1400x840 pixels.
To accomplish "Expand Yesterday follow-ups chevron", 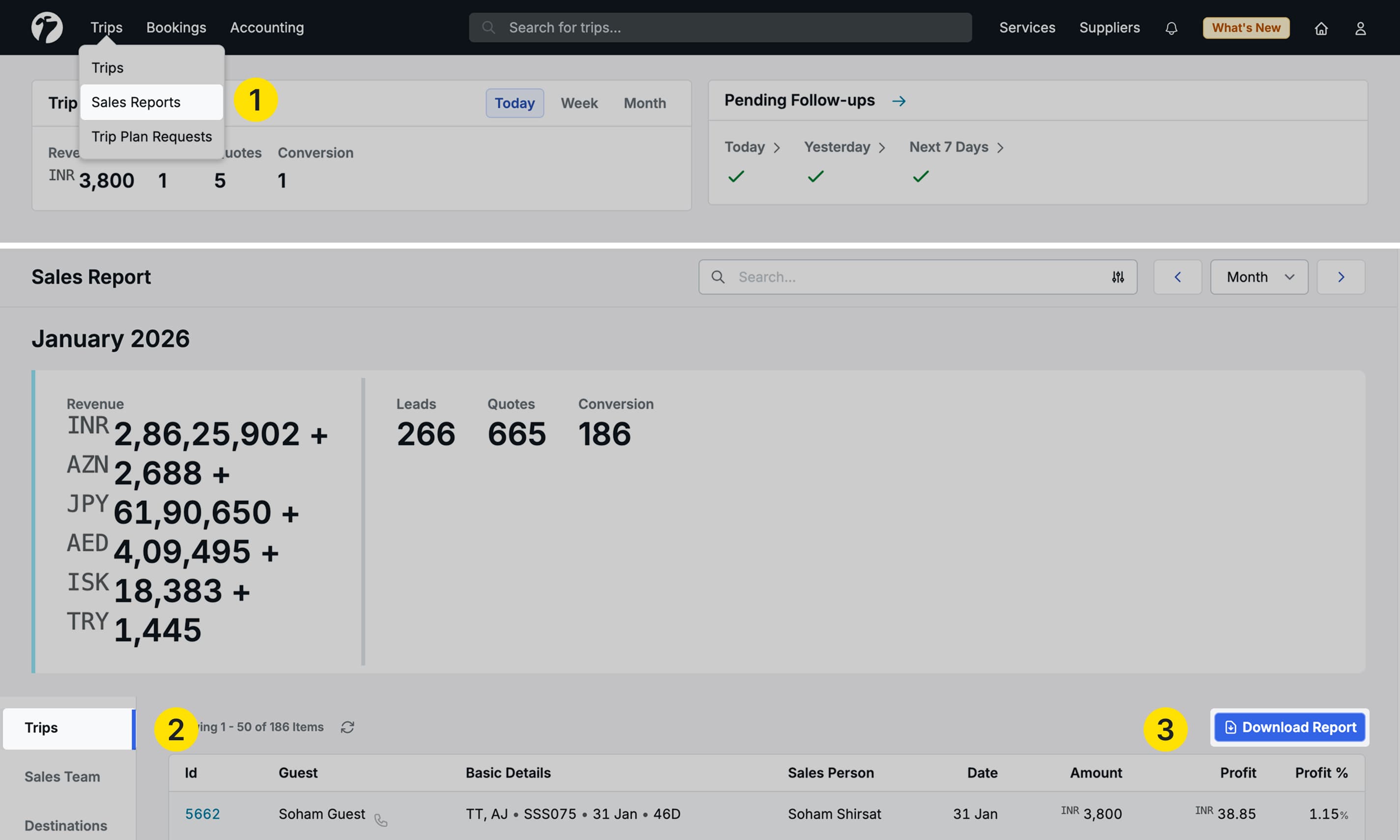I will click(882, 148).
